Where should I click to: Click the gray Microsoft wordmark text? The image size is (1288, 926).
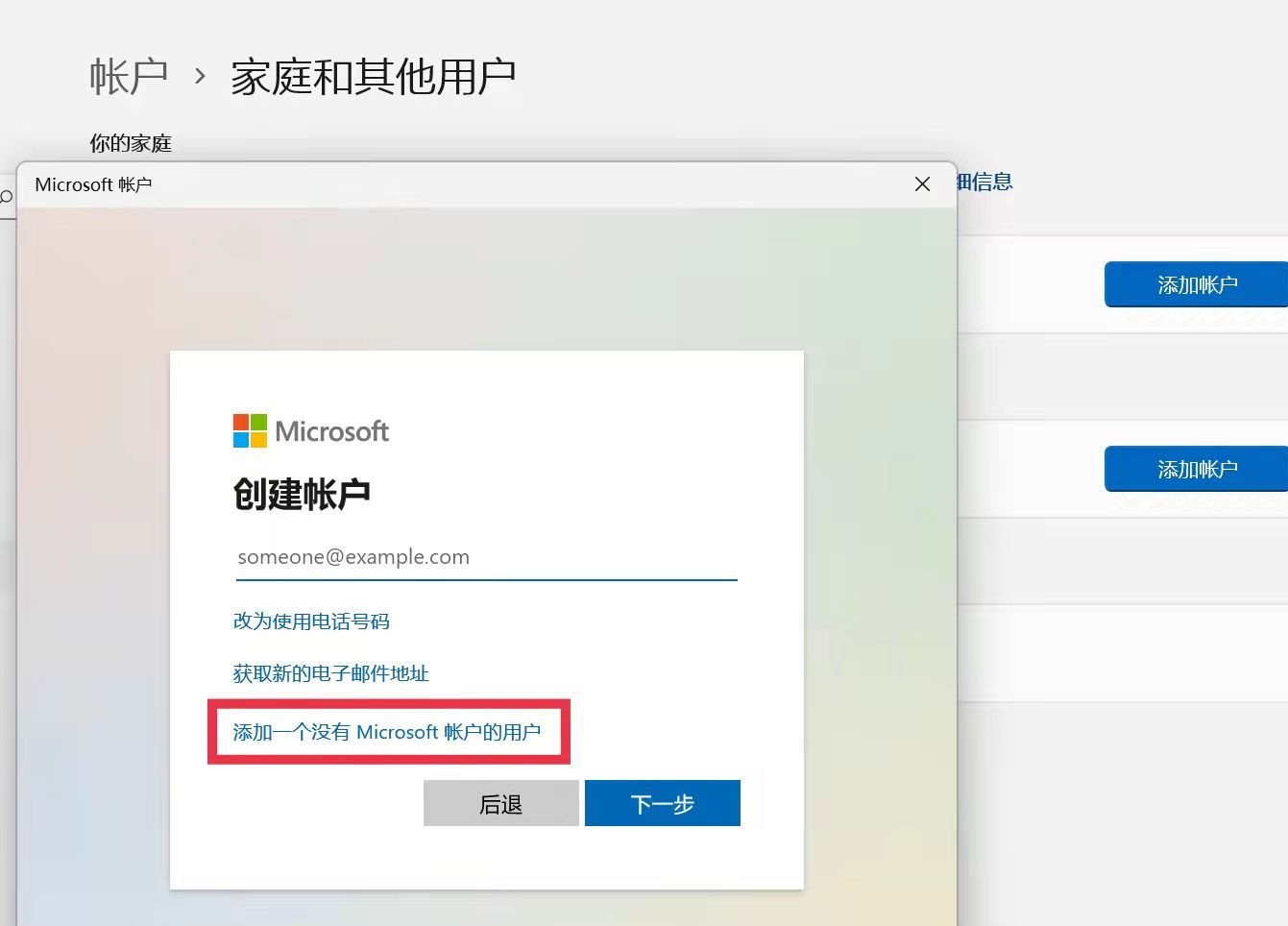point(331,431)
